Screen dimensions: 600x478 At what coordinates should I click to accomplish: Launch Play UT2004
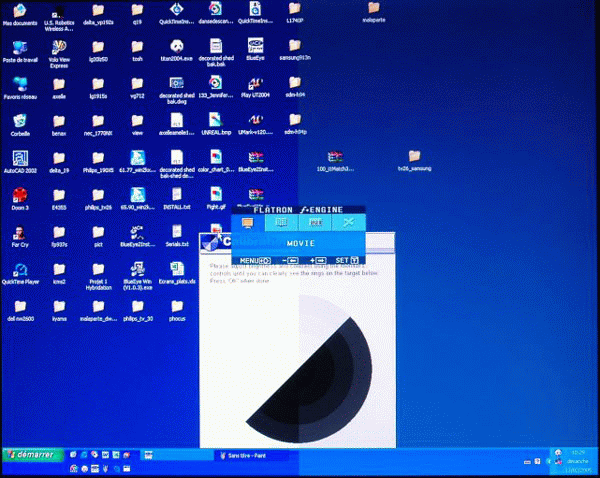(255, 88)
